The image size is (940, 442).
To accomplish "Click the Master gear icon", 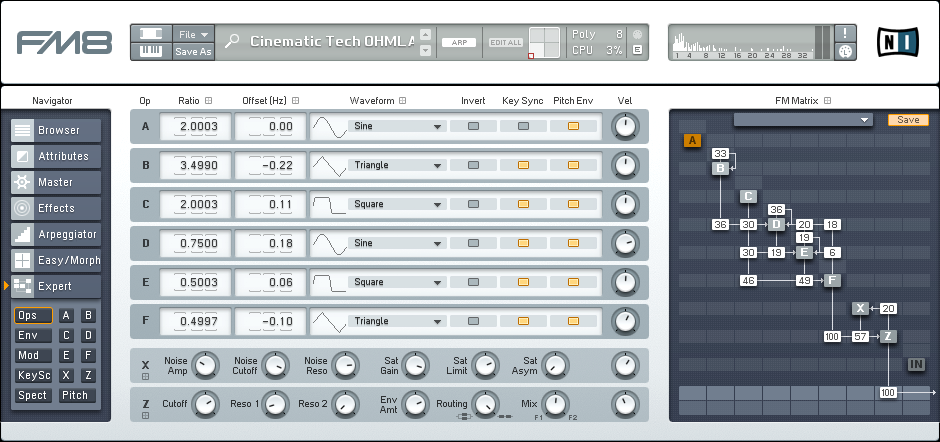I will click(x=22, y=182).
